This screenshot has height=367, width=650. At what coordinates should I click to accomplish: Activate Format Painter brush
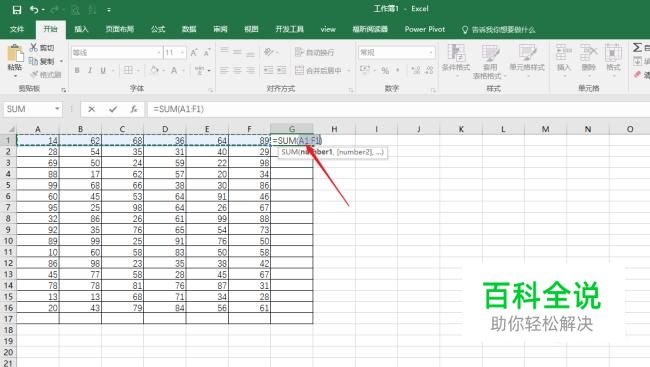34,75
